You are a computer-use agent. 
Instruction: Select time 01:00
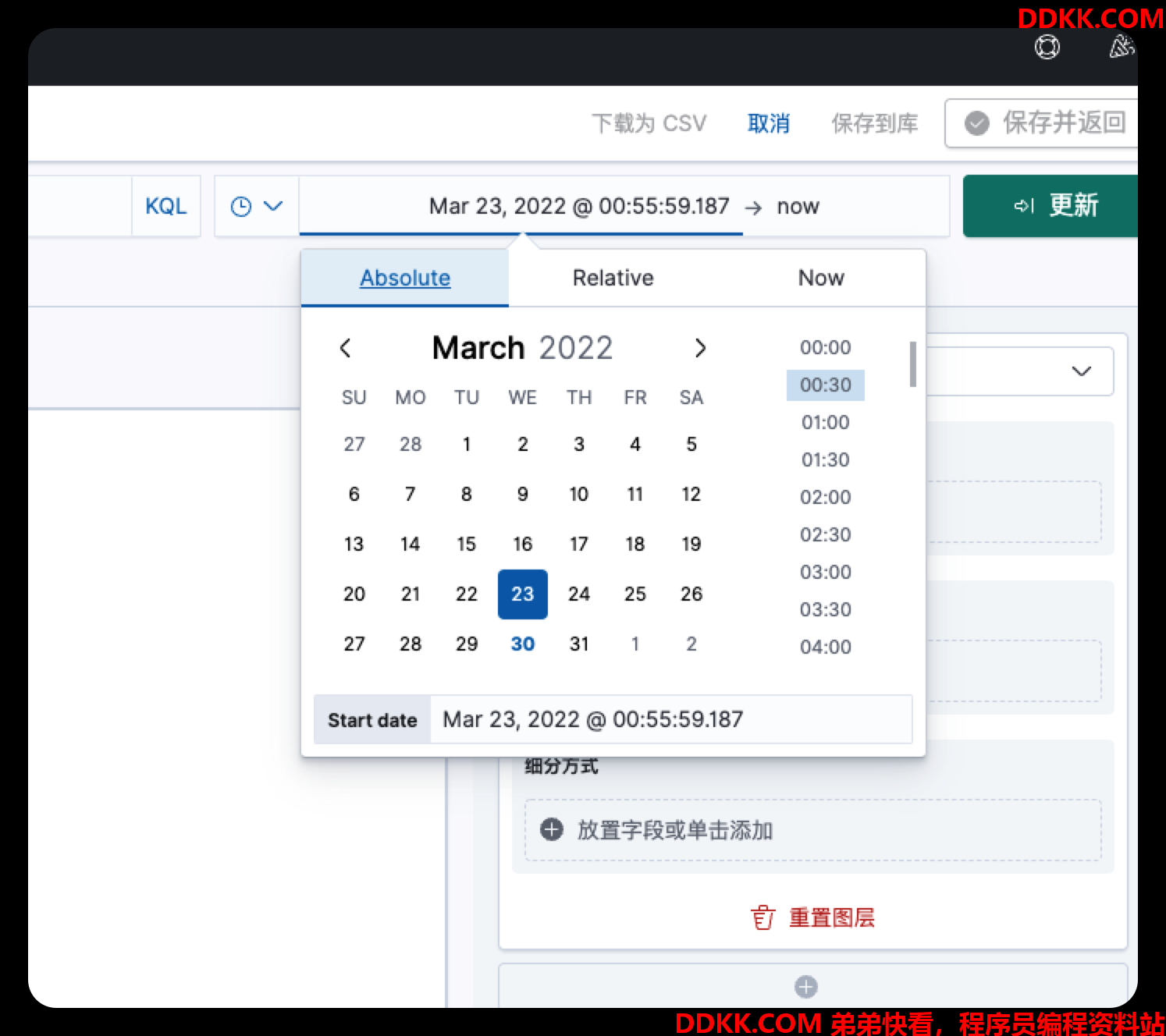[x=826, y=423]
